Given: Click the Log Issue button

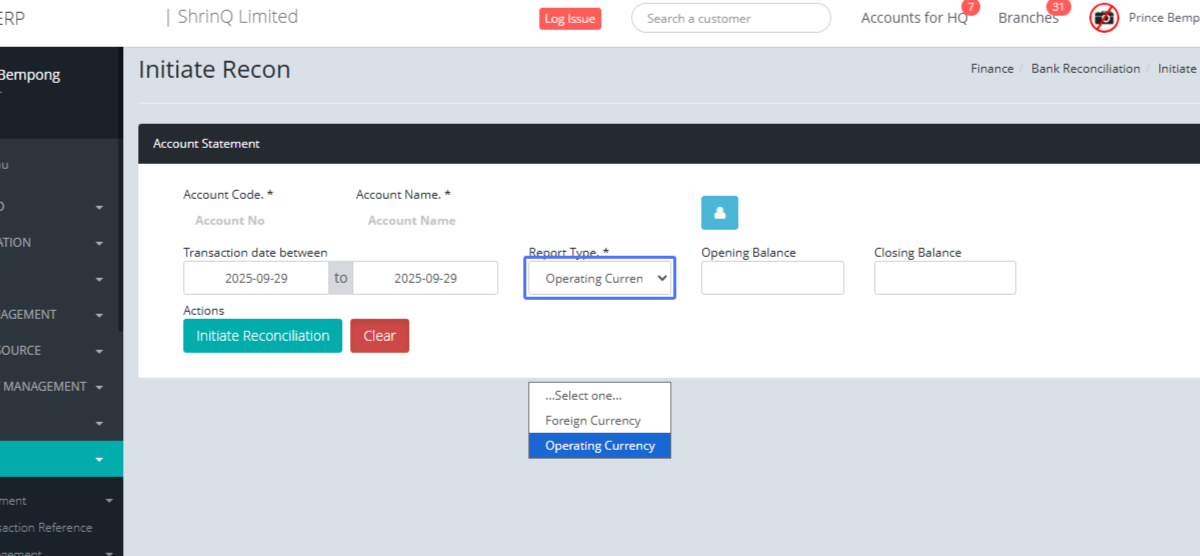Looking at the screenshot, I should pyautogui.click(x=570, y=19).
